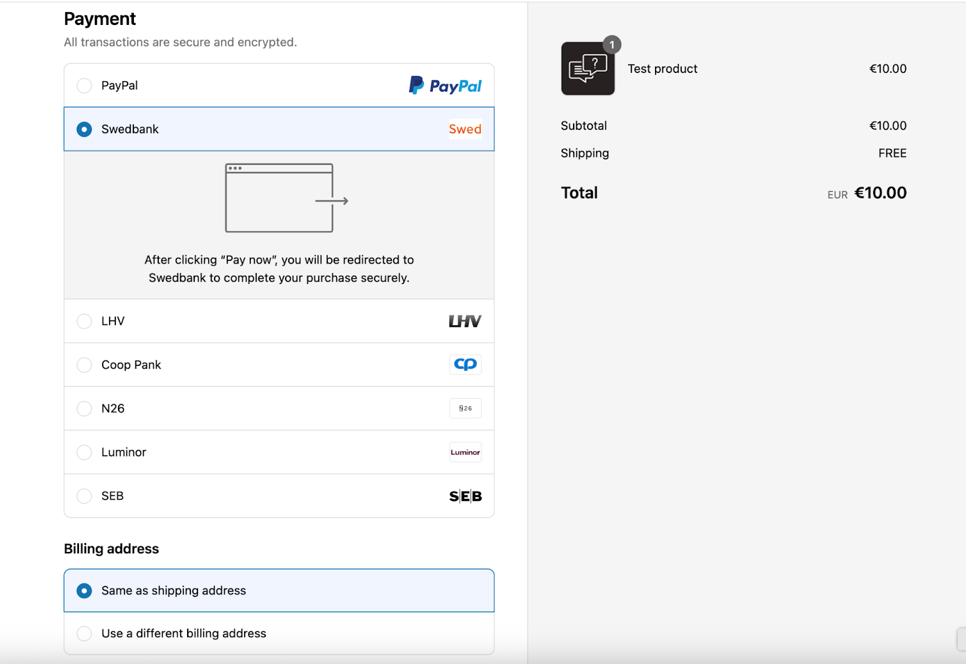Viewport: 966px width, 664px height.
Task: Click the LHV option label
Action: click(113, 321)
